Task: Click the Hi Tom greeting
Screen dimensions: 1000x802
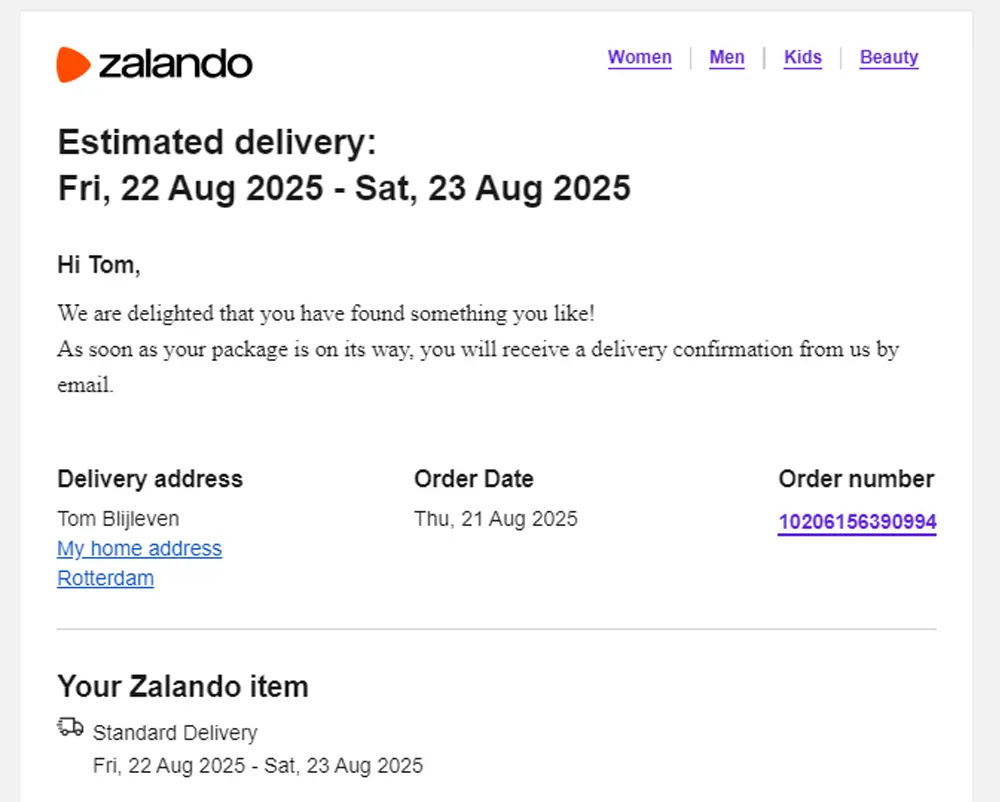Action: [x=99, y=265]
